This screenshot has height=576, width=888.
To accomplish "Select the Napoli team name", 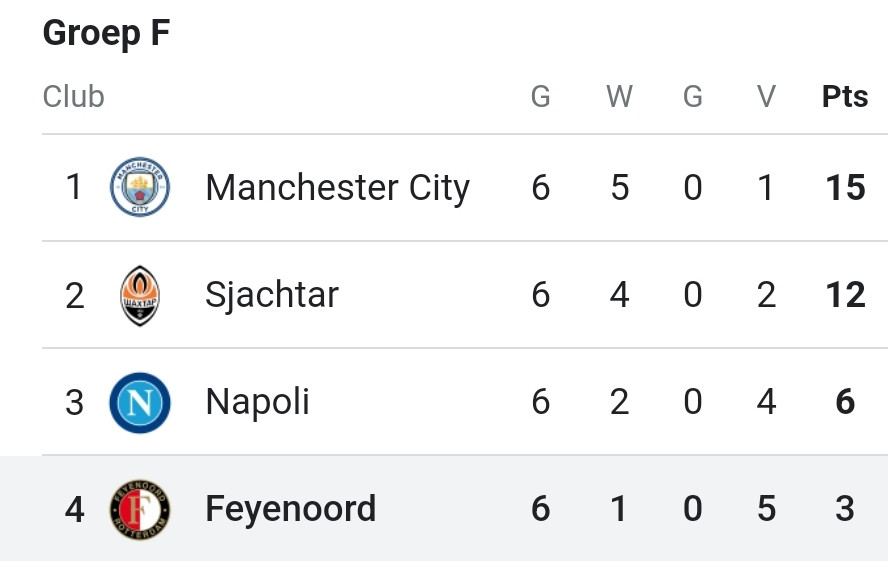I will [258, 402].
